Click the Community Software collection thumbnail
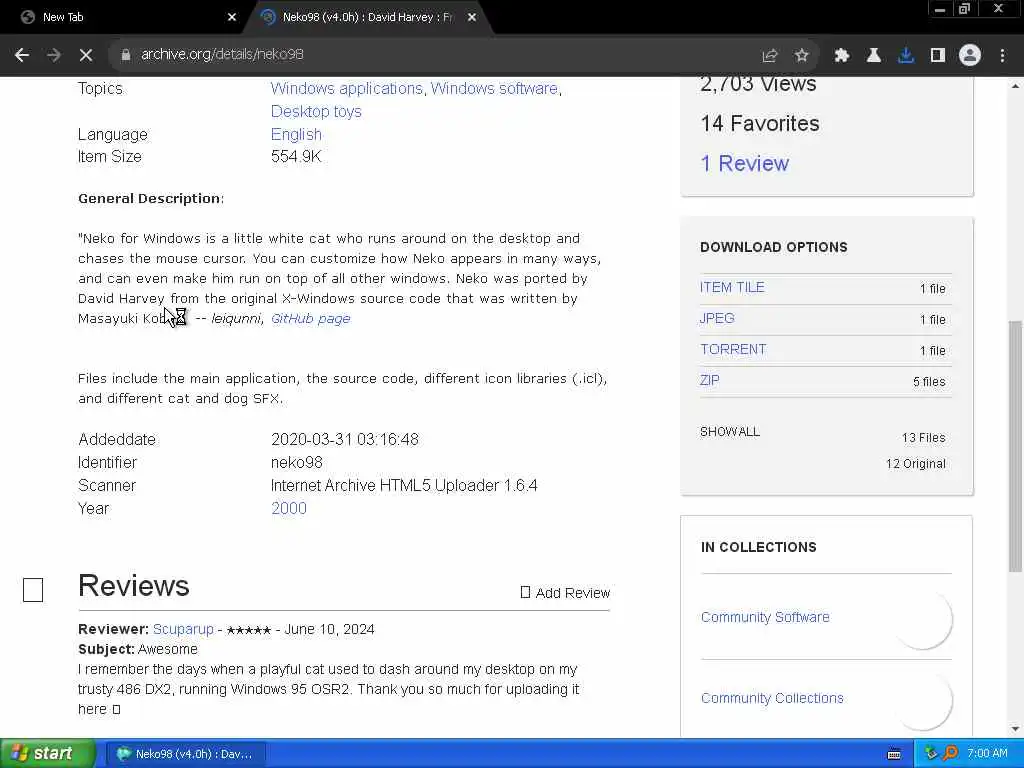The image size is (1024, 768). click(923, 619)
